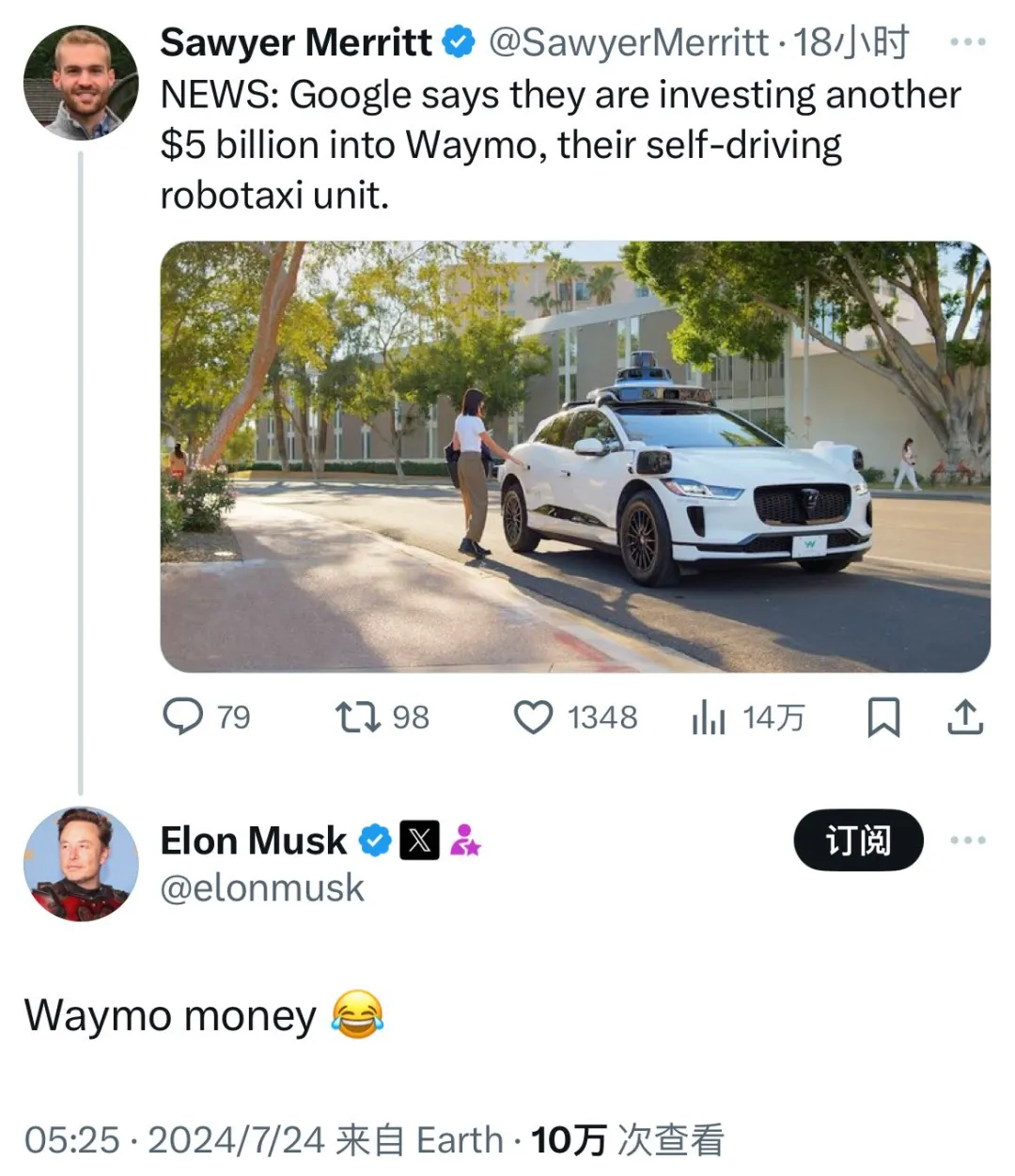This screenshot has height=1176, width=1015.
Task: Open the @SawyerMerritt handle link
Action: click(x=628, y=42)
